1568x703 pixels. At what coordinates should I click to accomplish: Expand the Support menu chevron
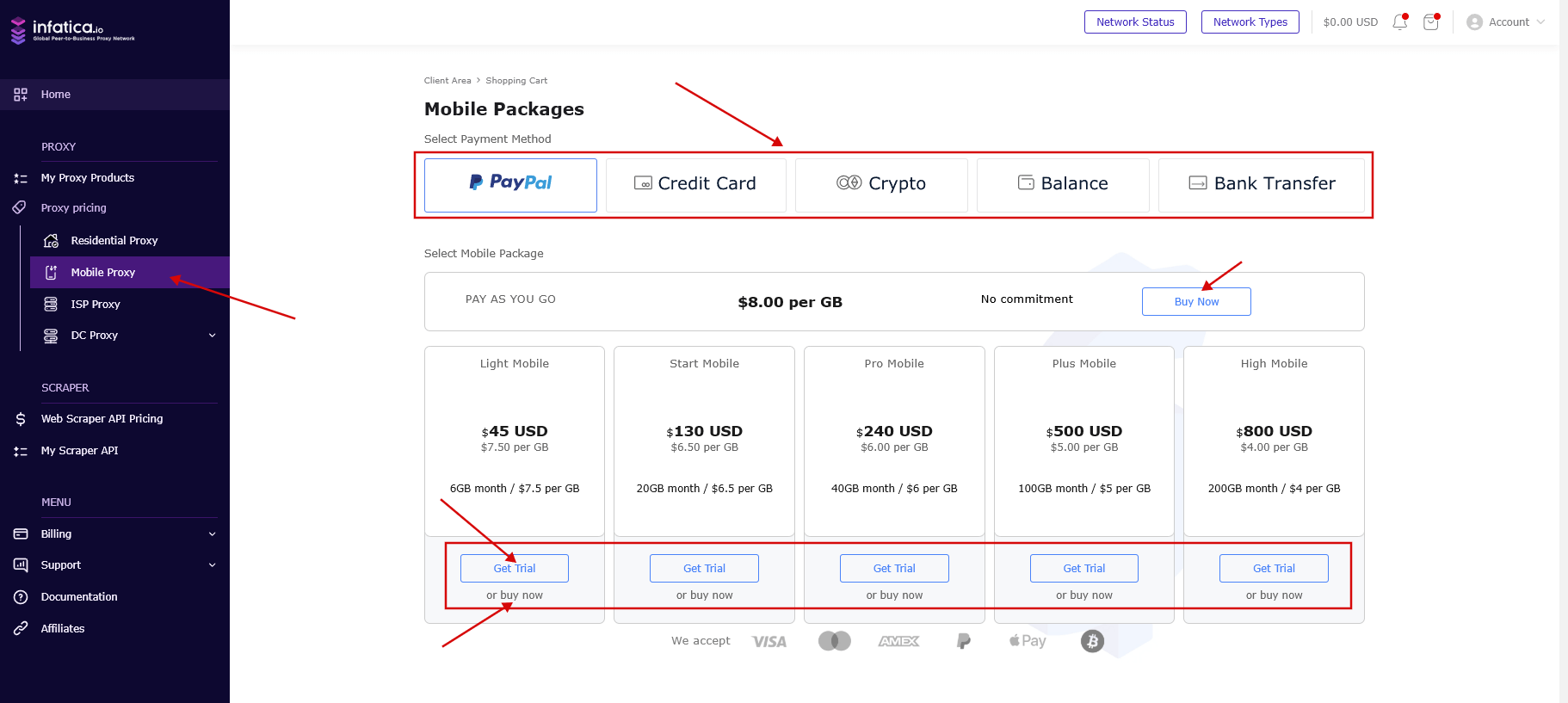pyautogui.click(x=213, y=565)
